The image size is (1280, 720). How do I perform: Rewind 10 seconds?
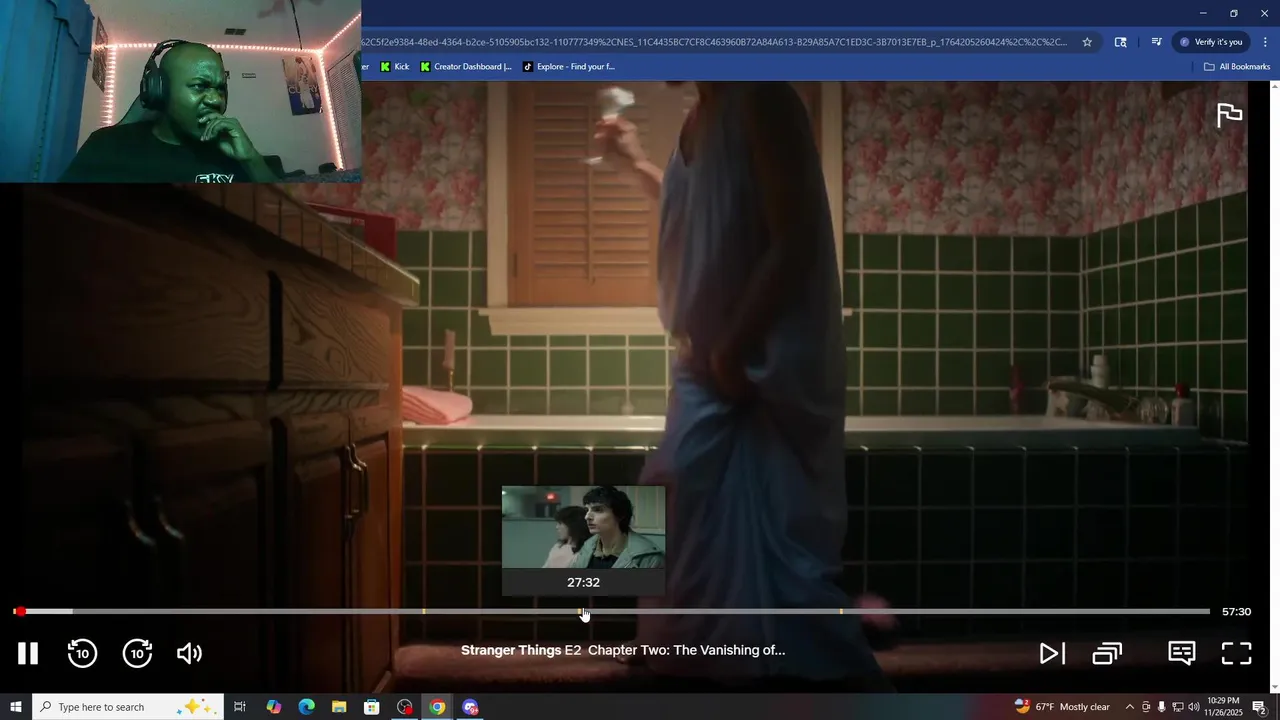[x=82, y=654]
